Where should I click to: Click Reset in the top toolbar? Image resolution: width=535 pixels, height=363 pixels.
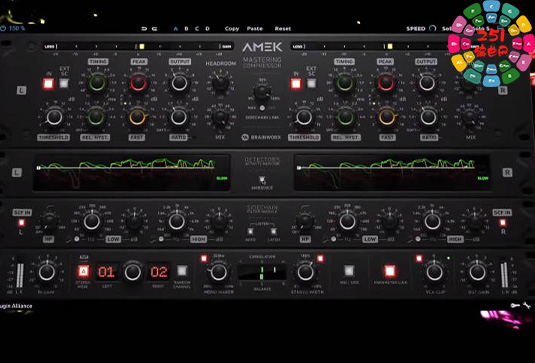(x=283, y=29)
